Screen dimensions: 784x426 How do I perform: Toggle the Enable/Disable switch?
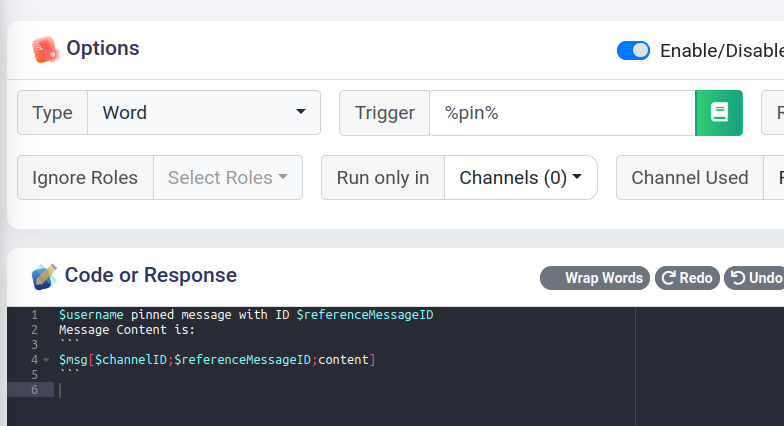pyautogui.click(x=633, y=50)
